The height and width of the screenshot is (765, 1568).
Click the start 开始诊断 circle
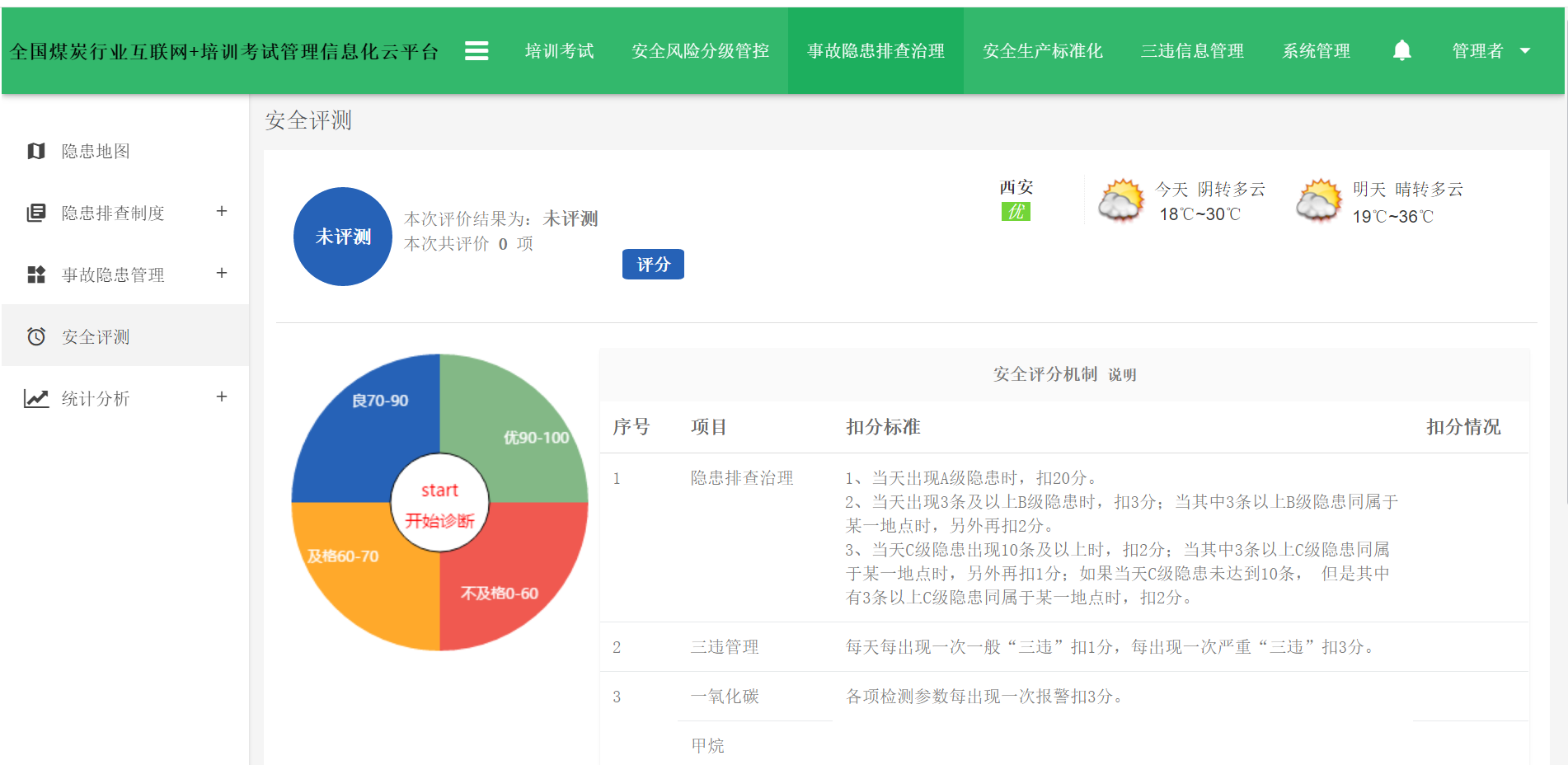point(439,503)
